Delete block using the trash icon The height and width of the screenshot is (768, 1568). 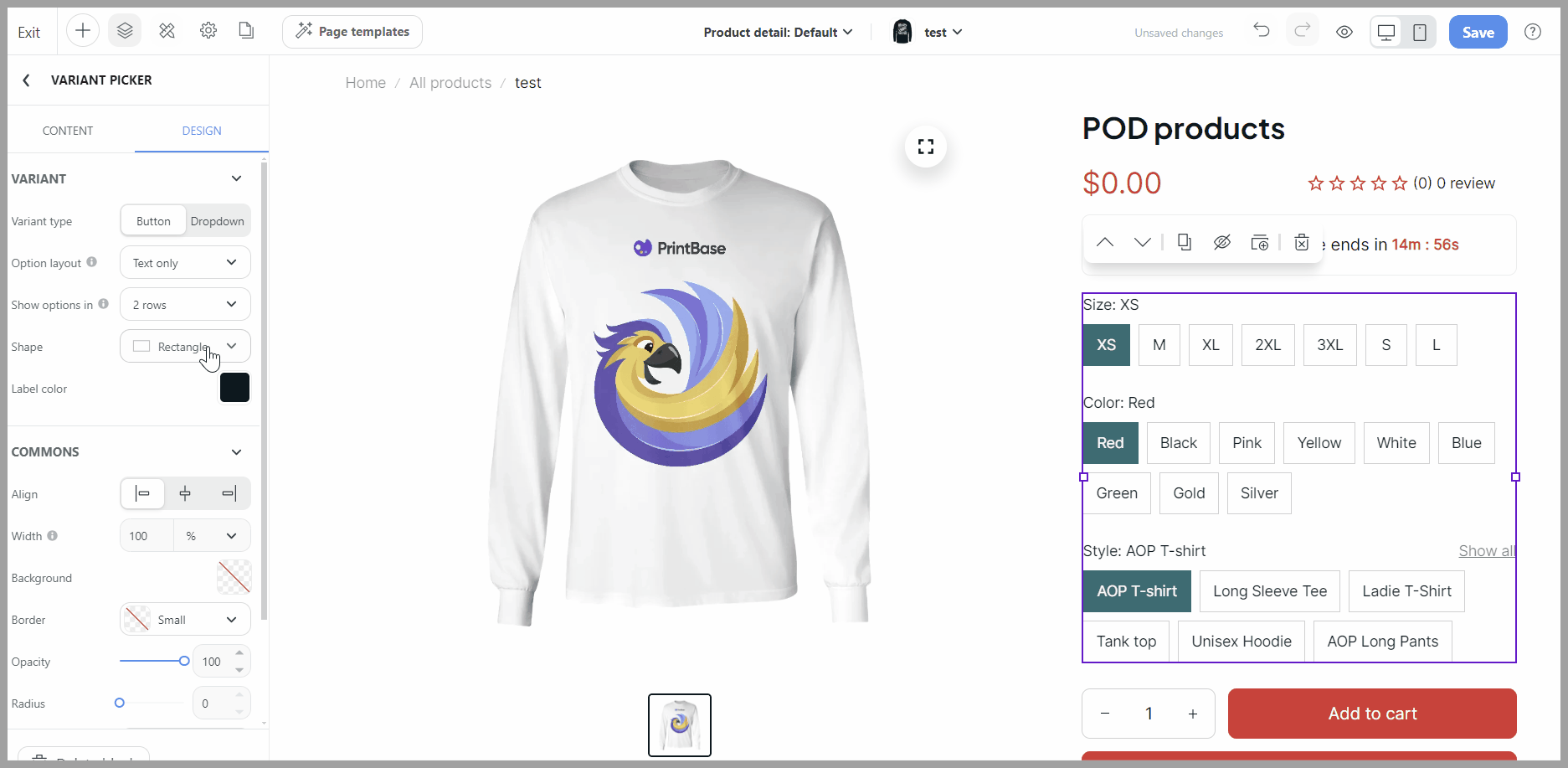click(1301, 243)
